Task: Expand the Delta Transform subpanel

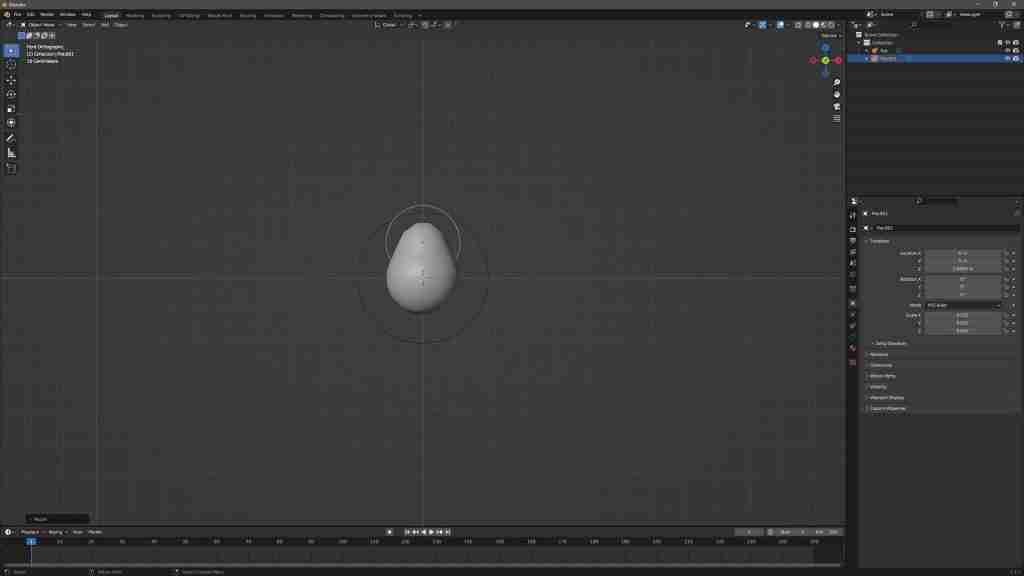Action: click(x=891, y=344)
